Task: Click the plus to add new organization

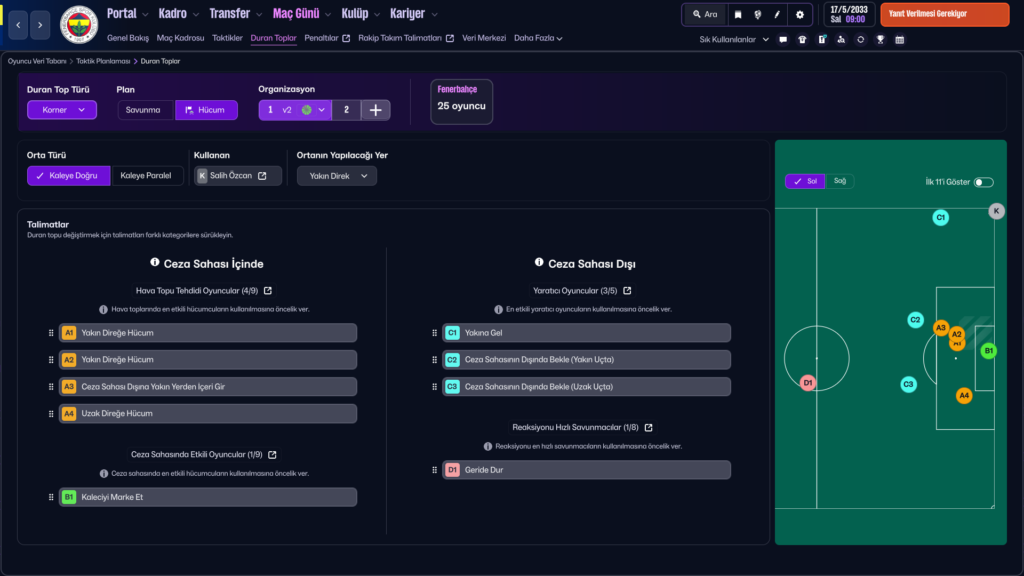Action: click(x=375, y=108)
